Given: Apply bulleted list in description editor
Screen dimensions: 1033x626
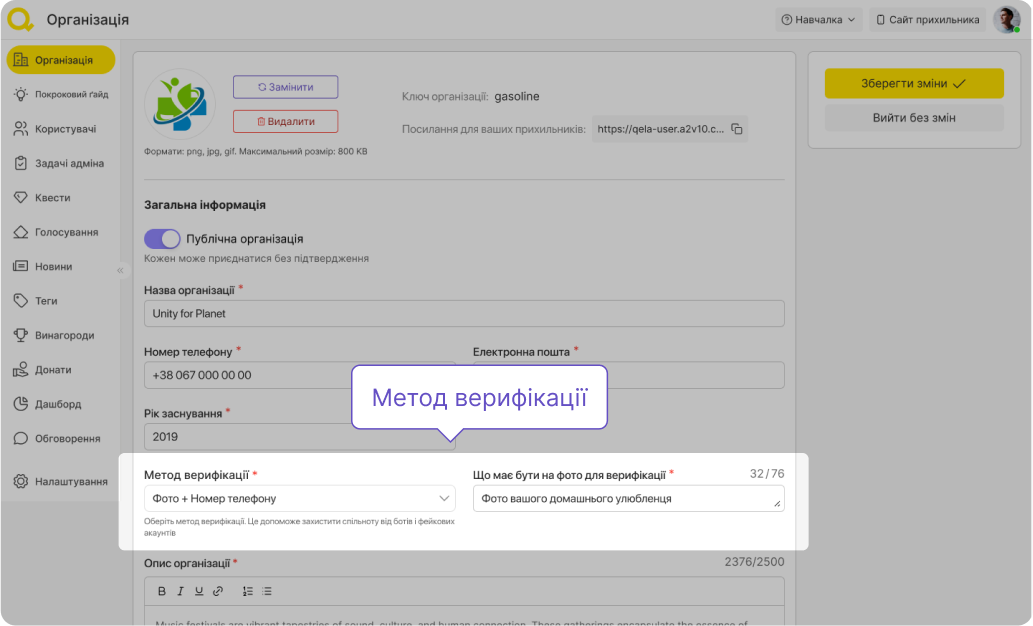Looking at the screenshot, I should point(267,591).
